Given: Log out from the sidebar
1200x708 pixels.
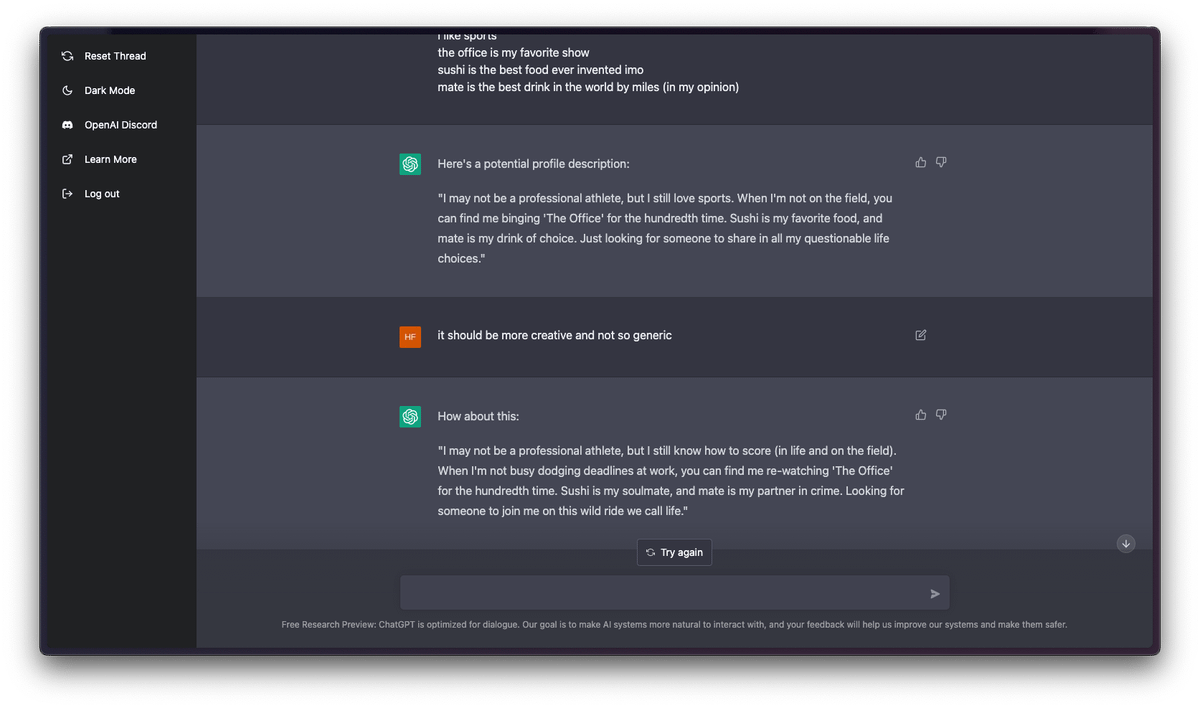Looking at the screenshot, I should [101, 194].
